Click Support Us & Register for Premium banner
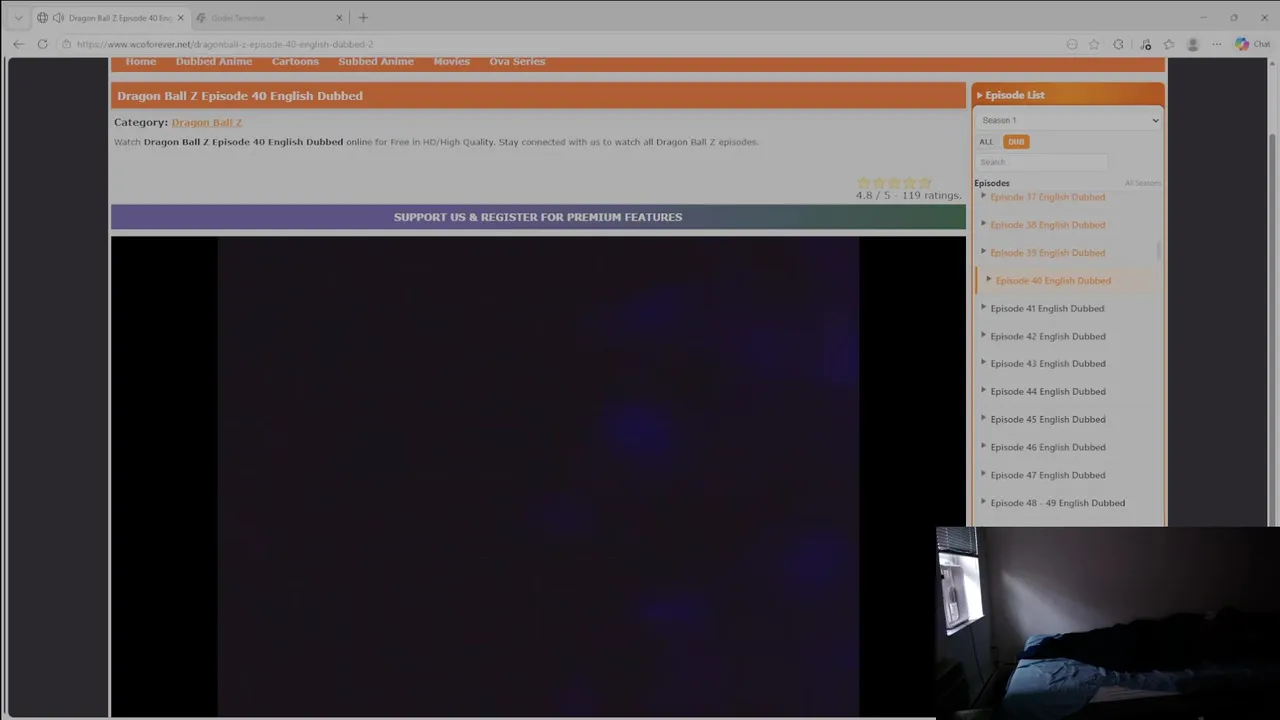The image size is (1280, 720). (x=538, y=217)
